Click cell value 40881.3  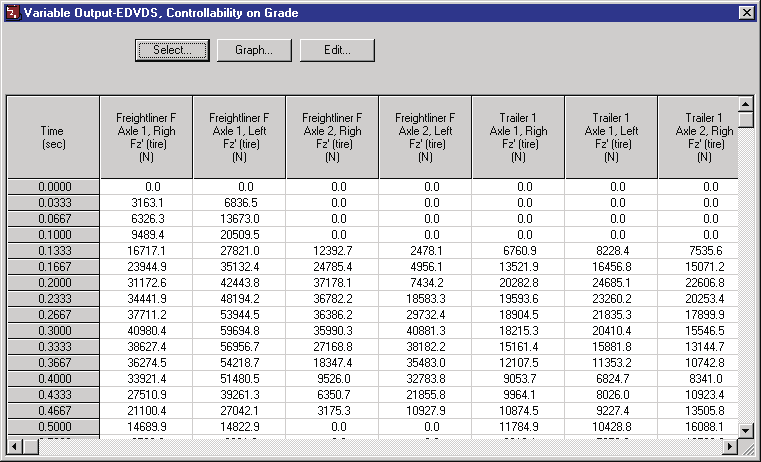coord(426,331)
